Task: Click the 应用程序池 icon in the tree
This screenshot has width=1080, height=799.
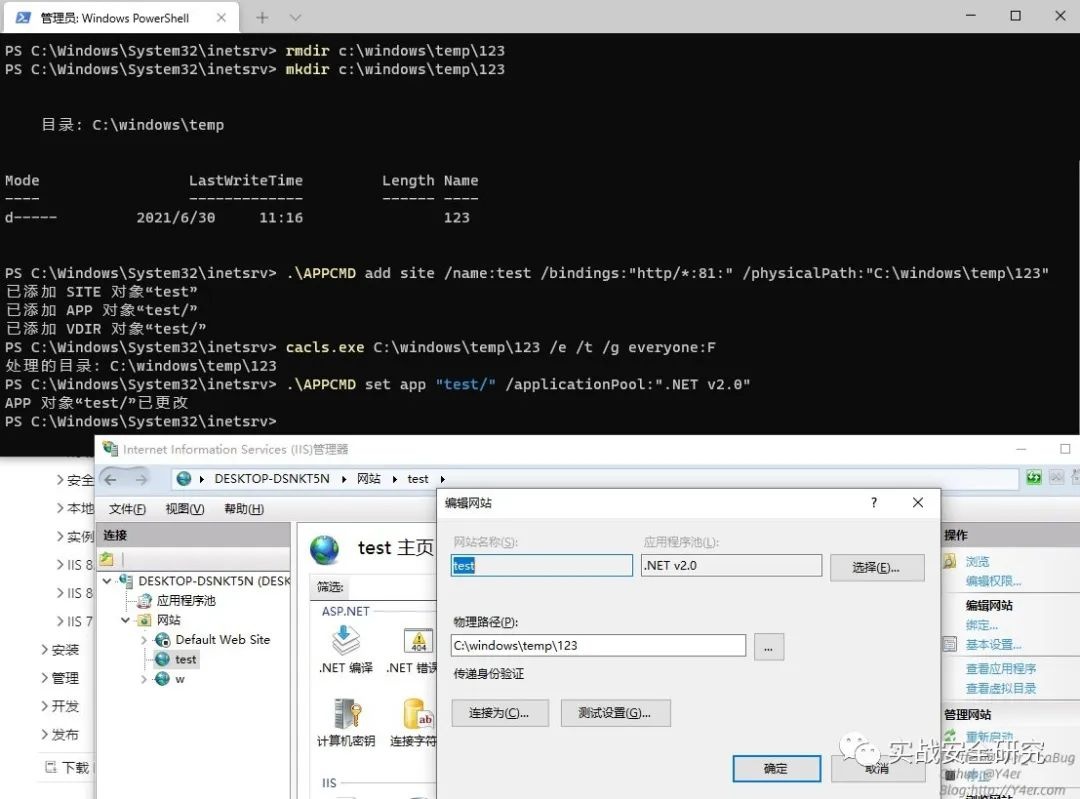Action: pyautogui.click(x=144, y=601)
